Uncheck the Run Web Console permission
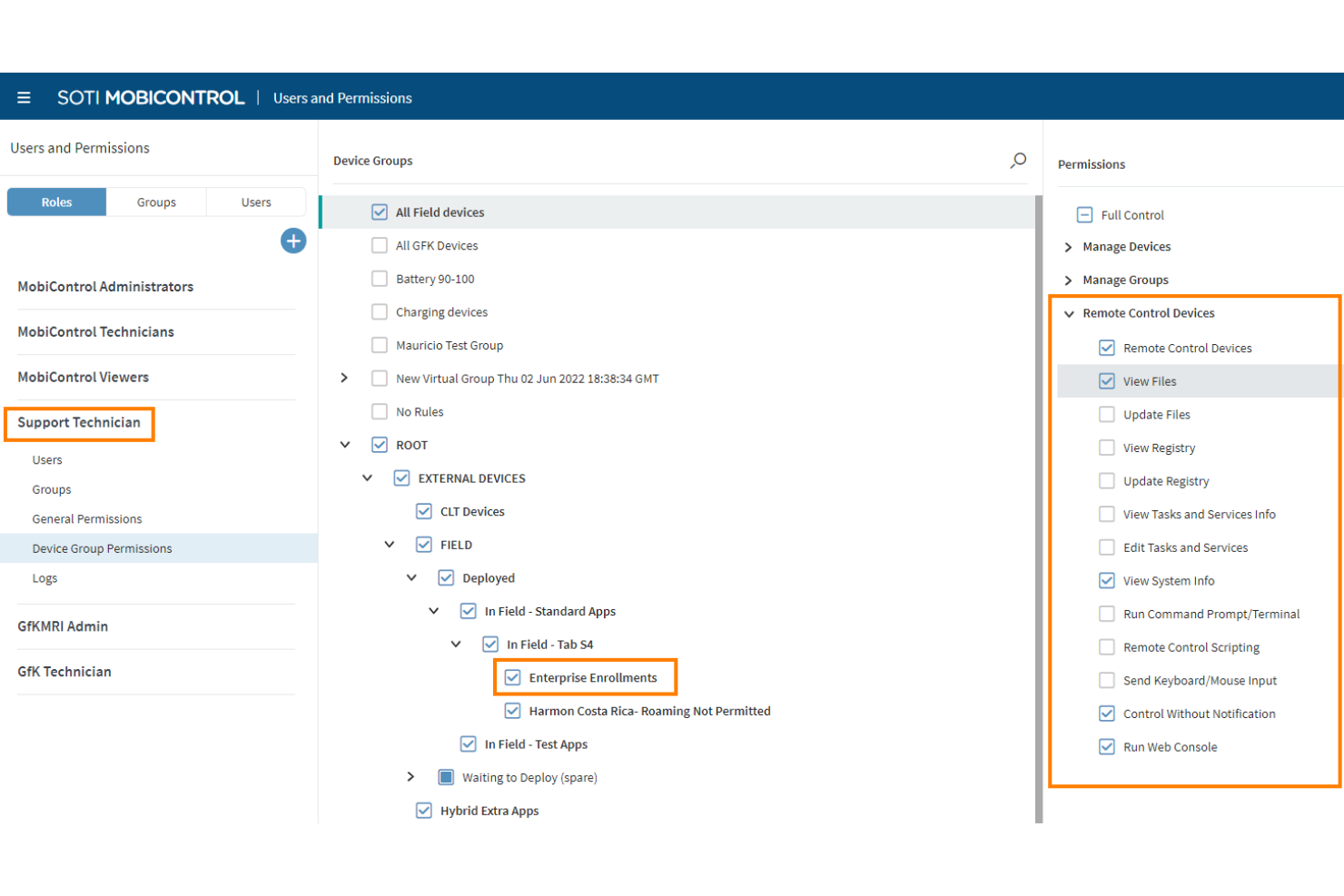This screenshot has height=896, width=1344. click(x=1107, y=746)
